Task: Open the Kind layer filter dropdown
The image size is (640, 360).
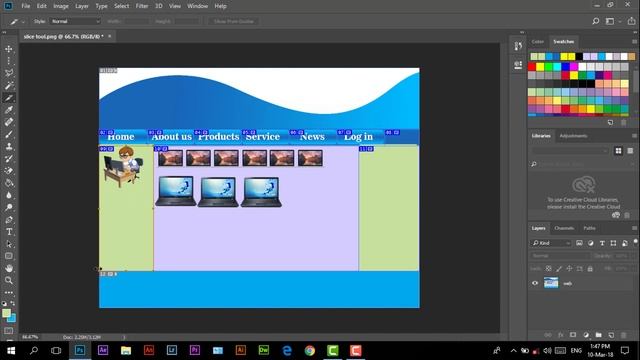Action: [551, 243]
